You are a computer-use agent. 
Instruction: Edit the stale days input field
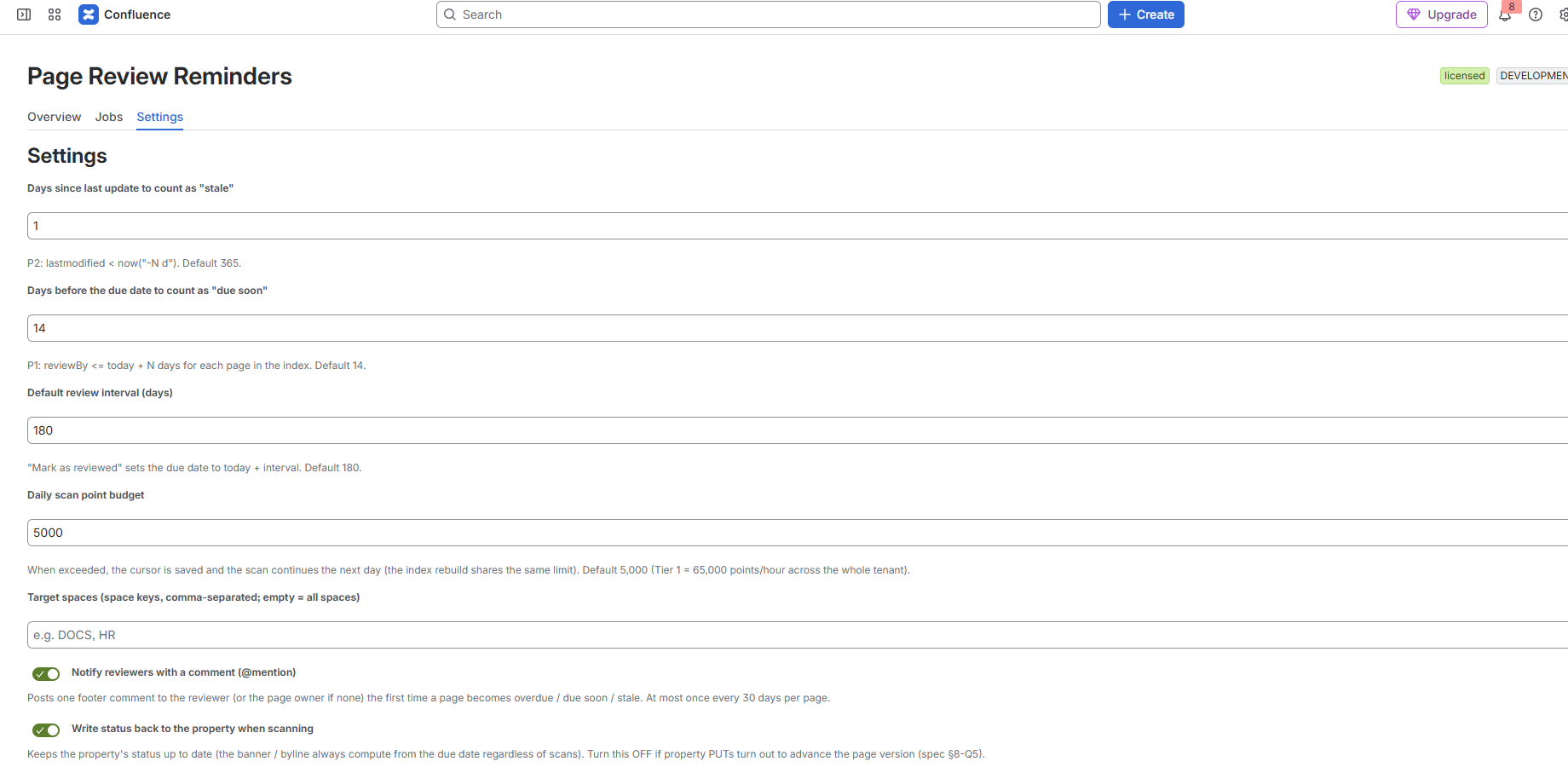pyautogui.click(x=798, y=226)
